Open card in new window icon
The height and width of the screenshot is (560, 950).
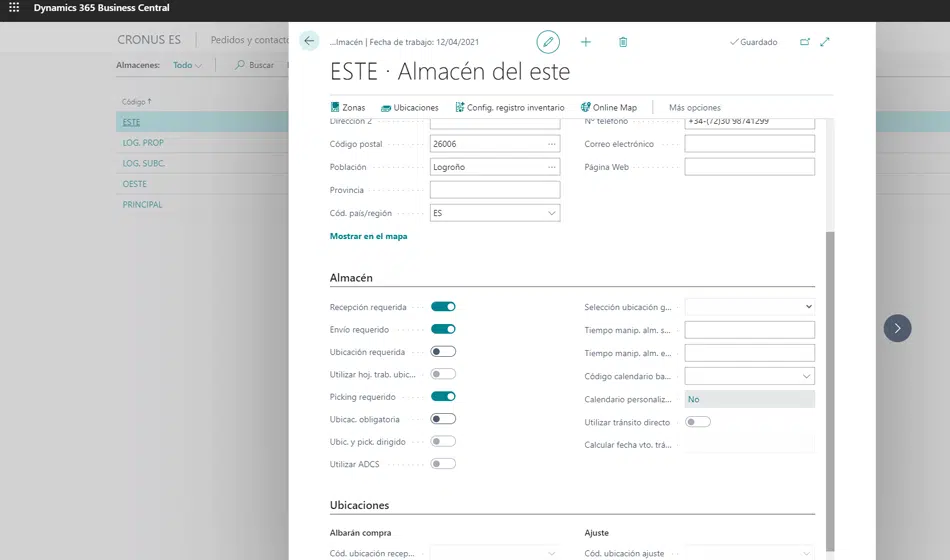(805, 42)
